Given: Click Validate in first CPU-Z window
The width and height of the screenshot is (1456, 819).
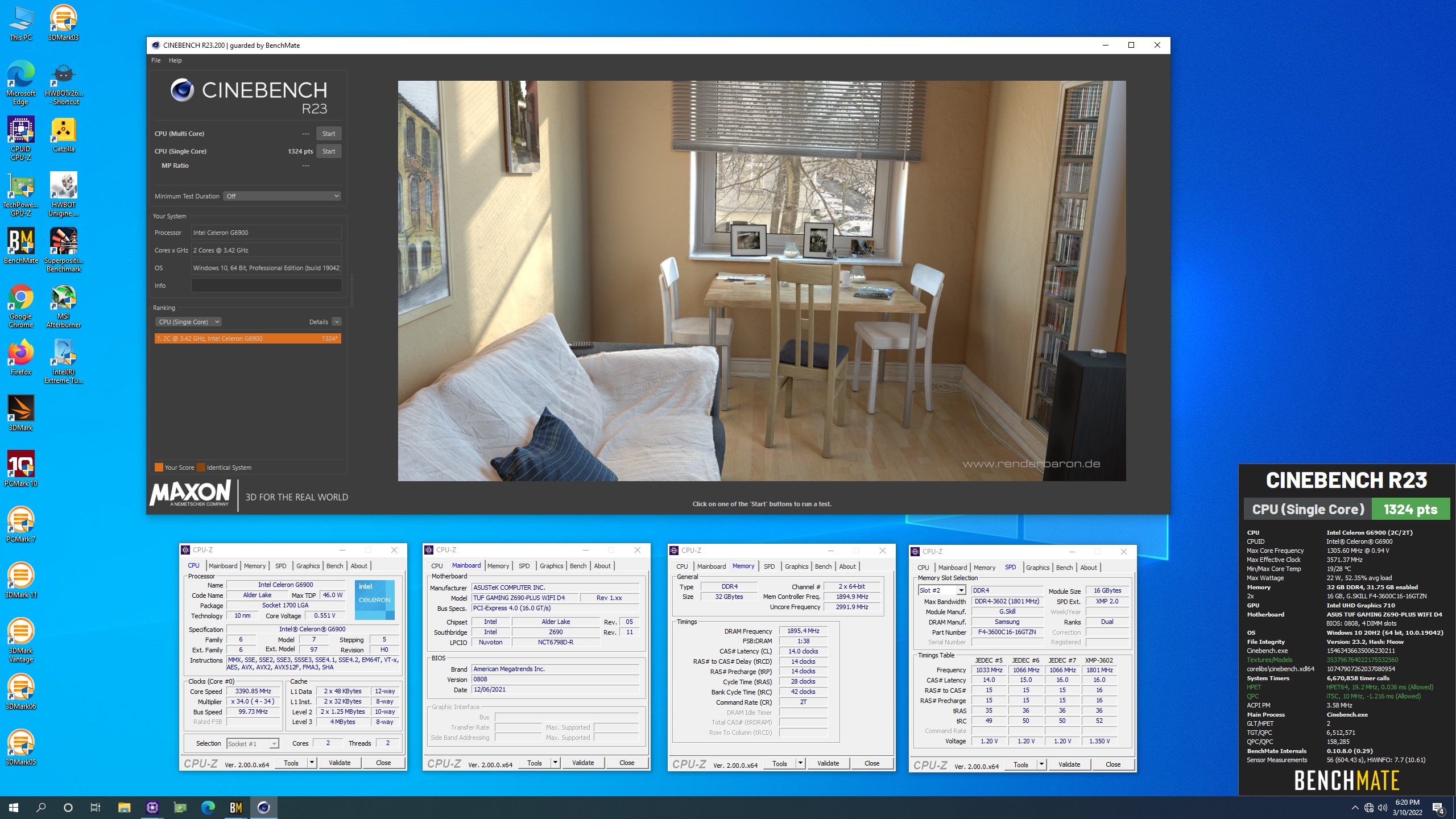Looking at the screenshot, I should point(340,763).
